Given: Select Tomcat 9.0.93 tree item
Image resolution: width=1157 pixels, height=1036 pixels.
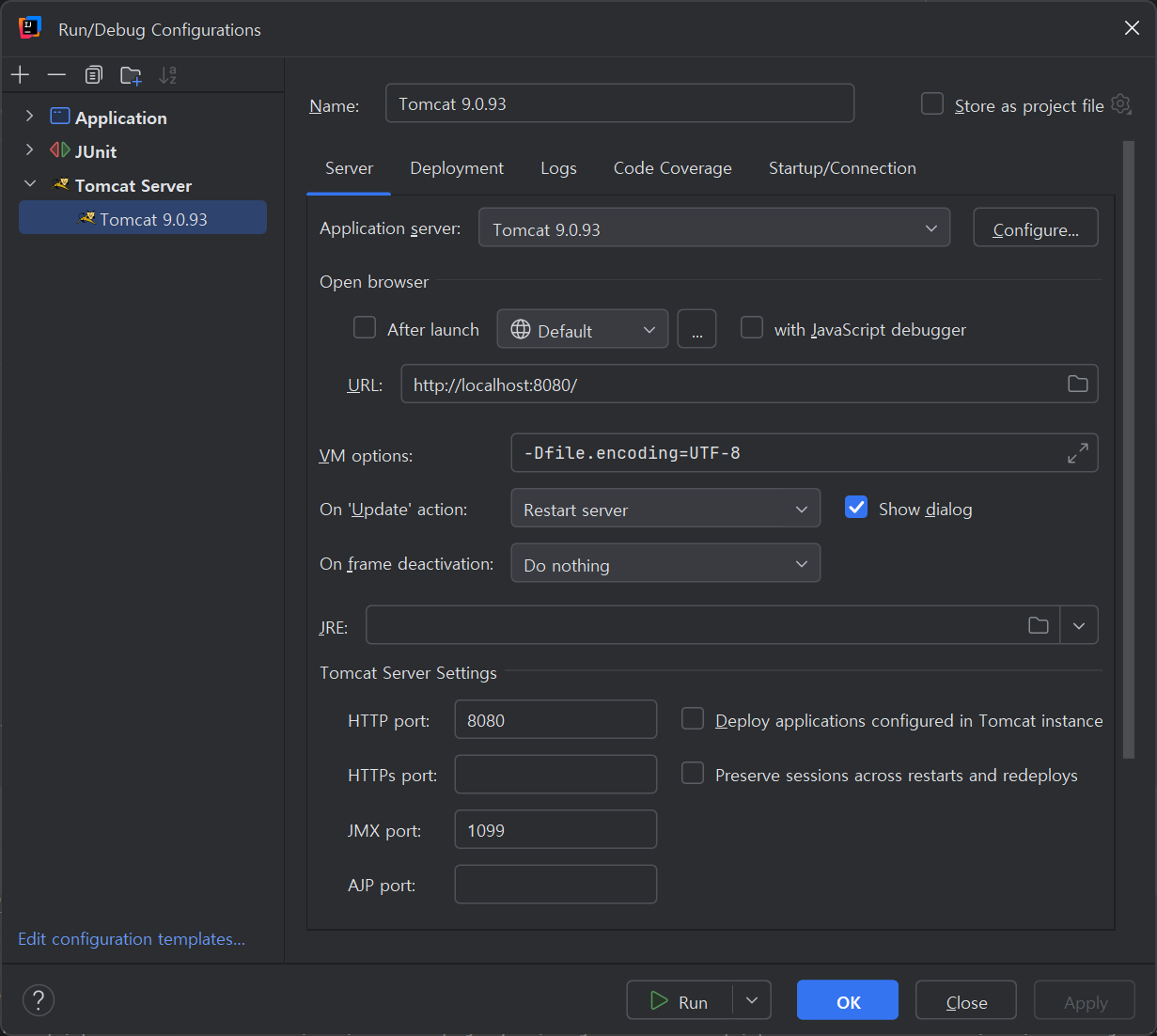Looking at the screenshot, I should (143, 218).
